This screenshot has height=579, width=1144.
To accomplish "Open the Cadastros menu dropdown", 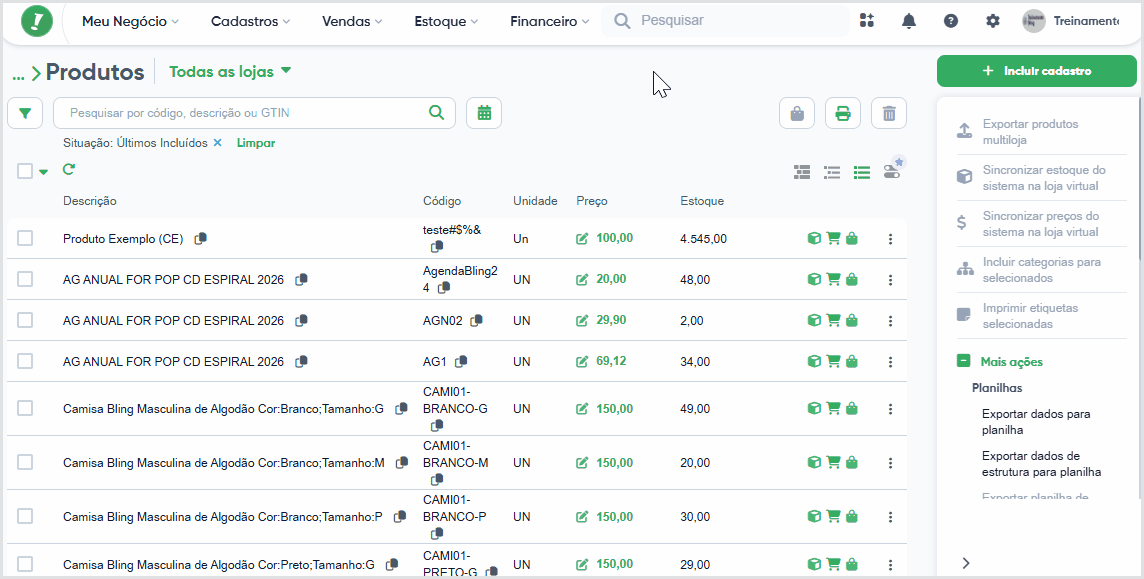I will click(250, 21).
